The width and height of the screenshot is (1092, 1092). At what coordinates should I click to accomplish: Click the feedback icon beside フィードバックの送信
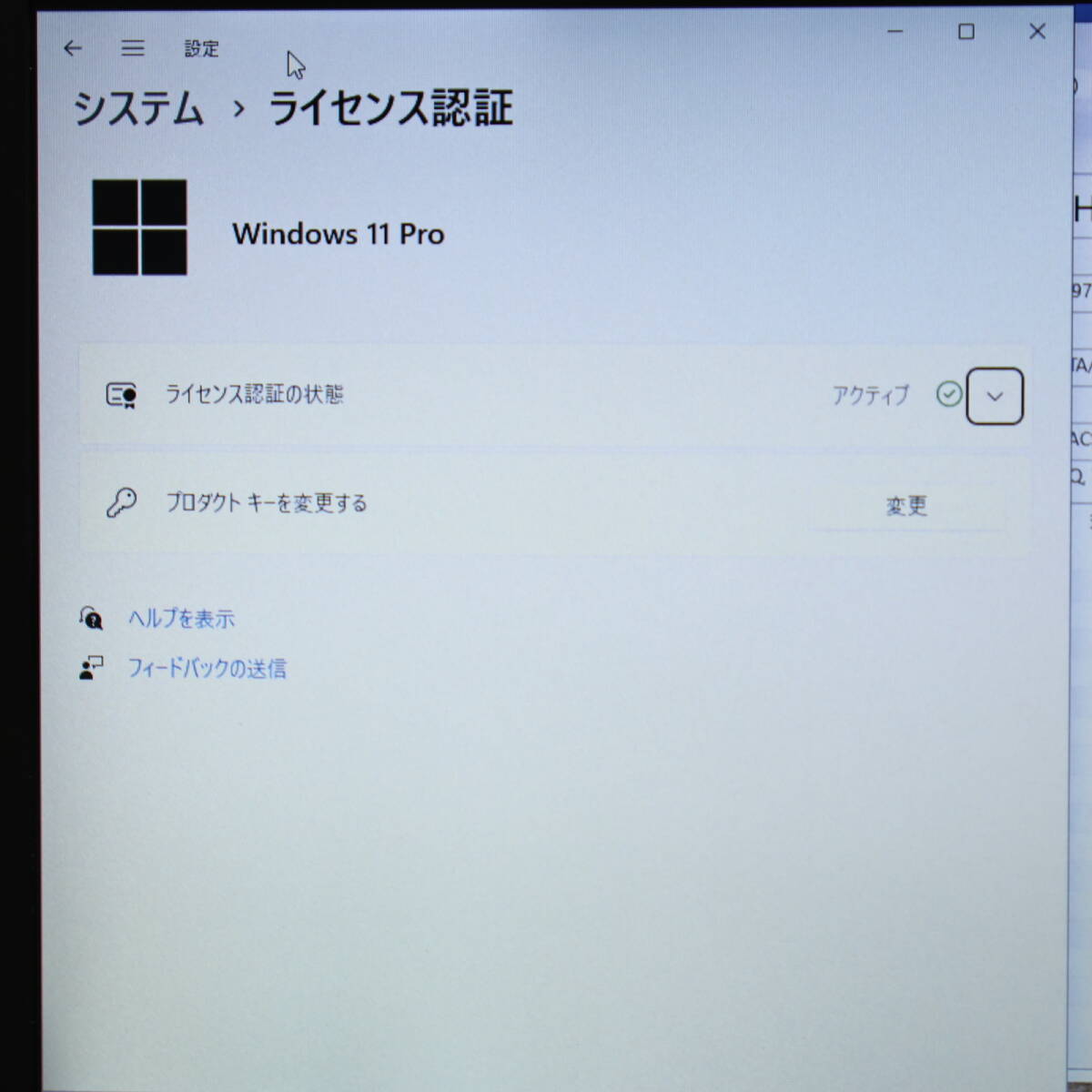[x=91, y=669]
